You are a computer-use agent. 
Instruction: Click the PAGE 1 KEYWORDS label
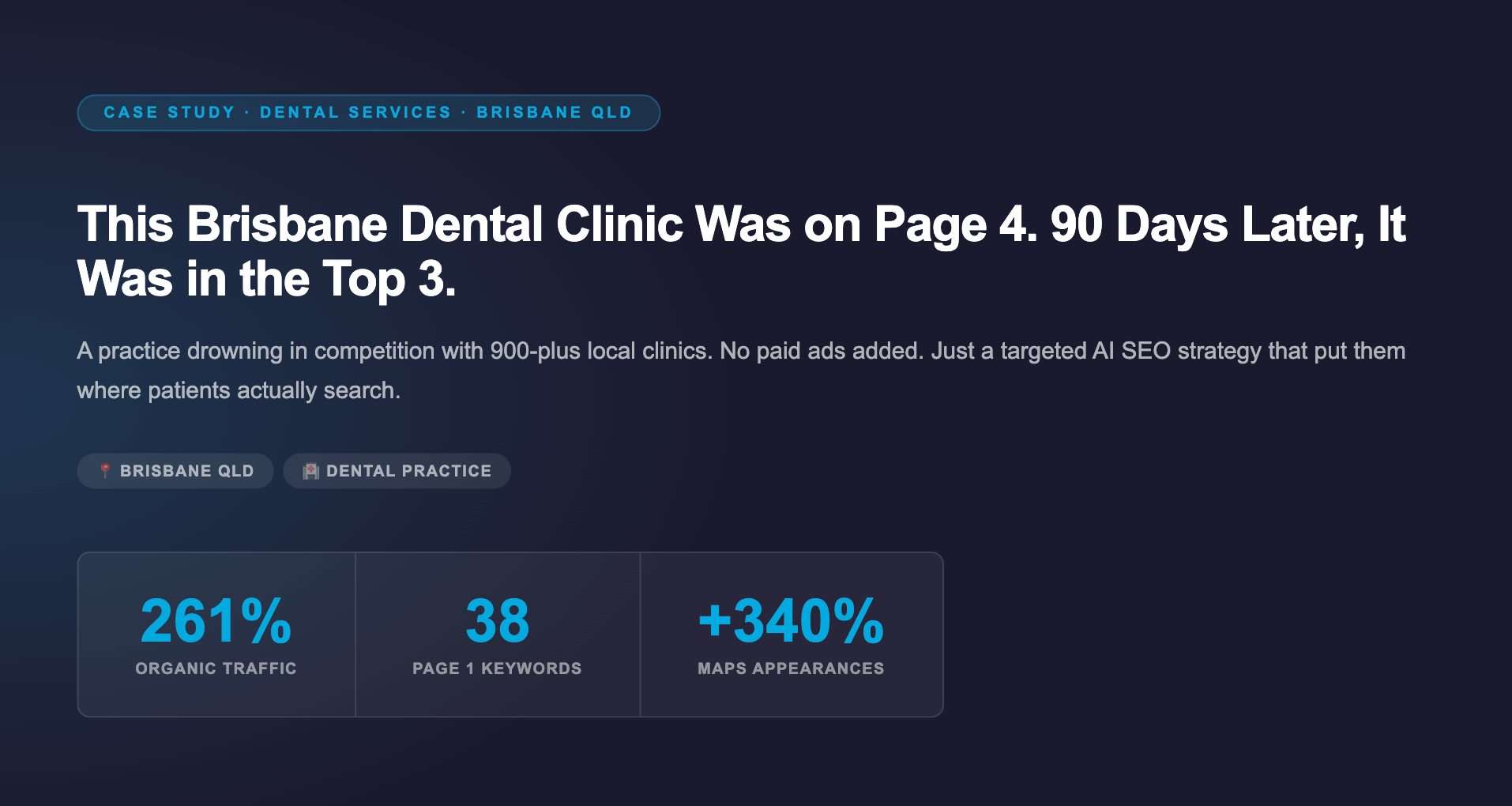[x=497, y=669]
